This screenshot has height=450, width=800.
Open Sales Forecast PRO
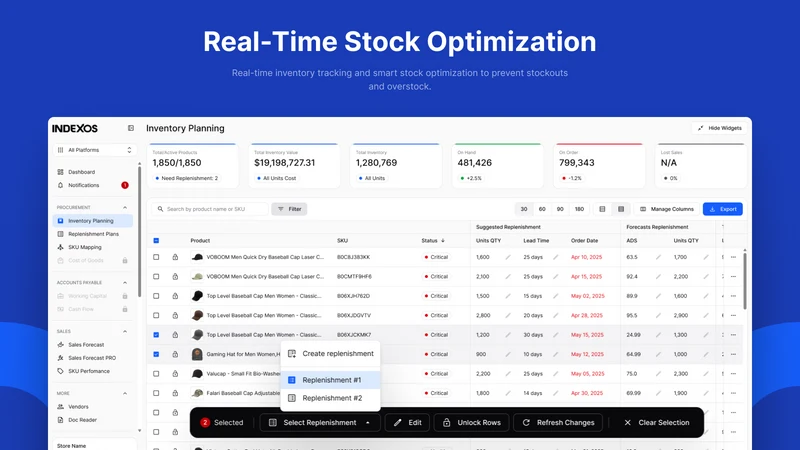(x=92, y=358)
